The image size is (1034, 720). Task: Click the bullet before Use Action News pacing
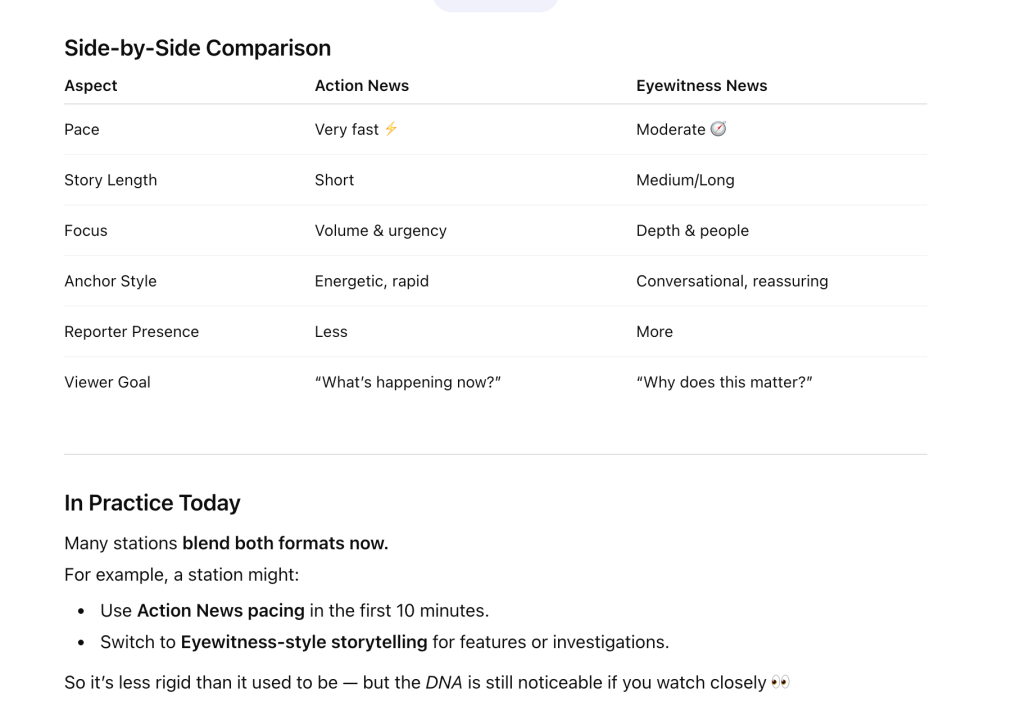click(81, 611)
